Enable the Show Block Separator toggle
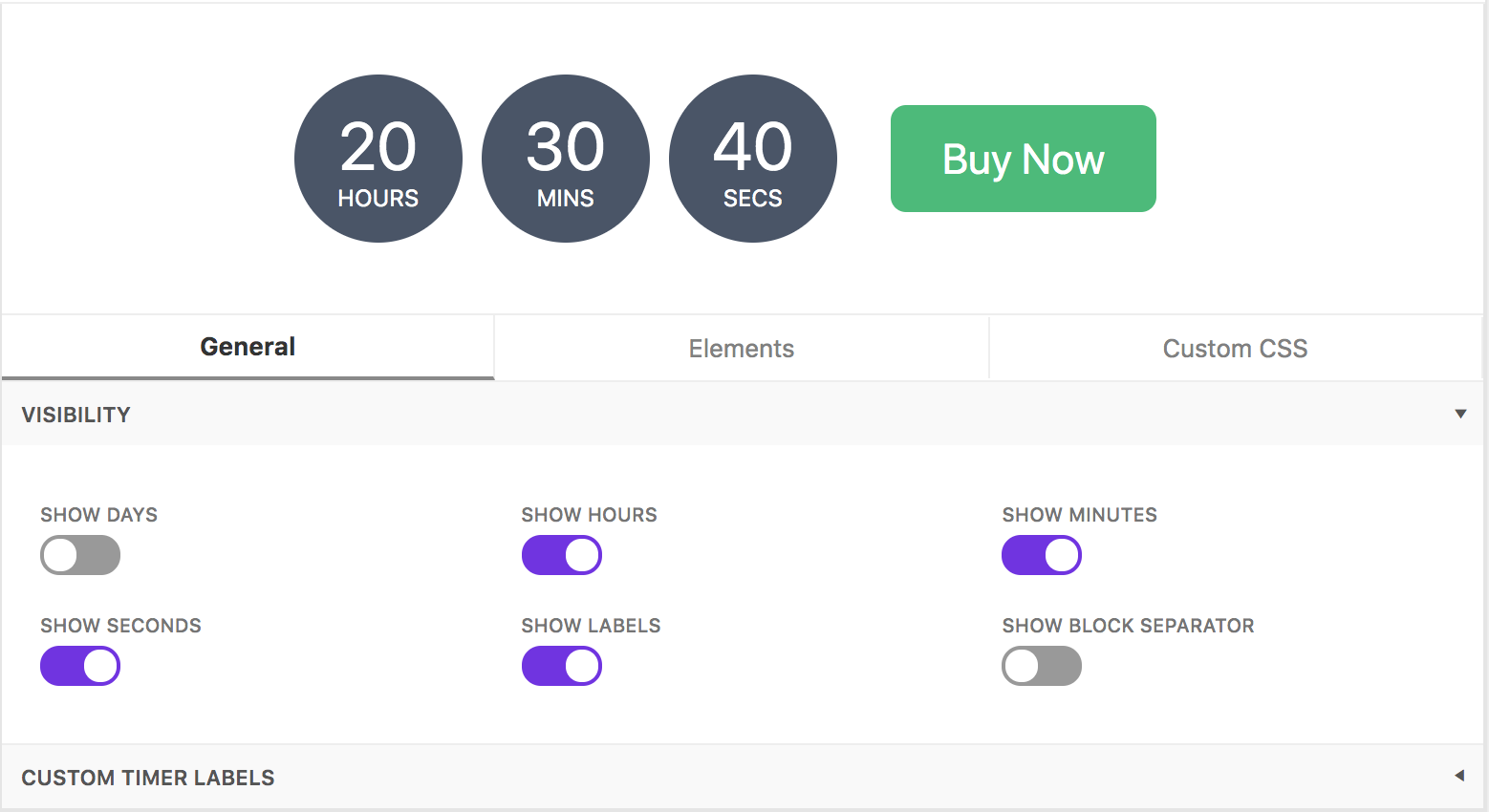This screenshot has width=1489, height=812. tap(1042, 666)
